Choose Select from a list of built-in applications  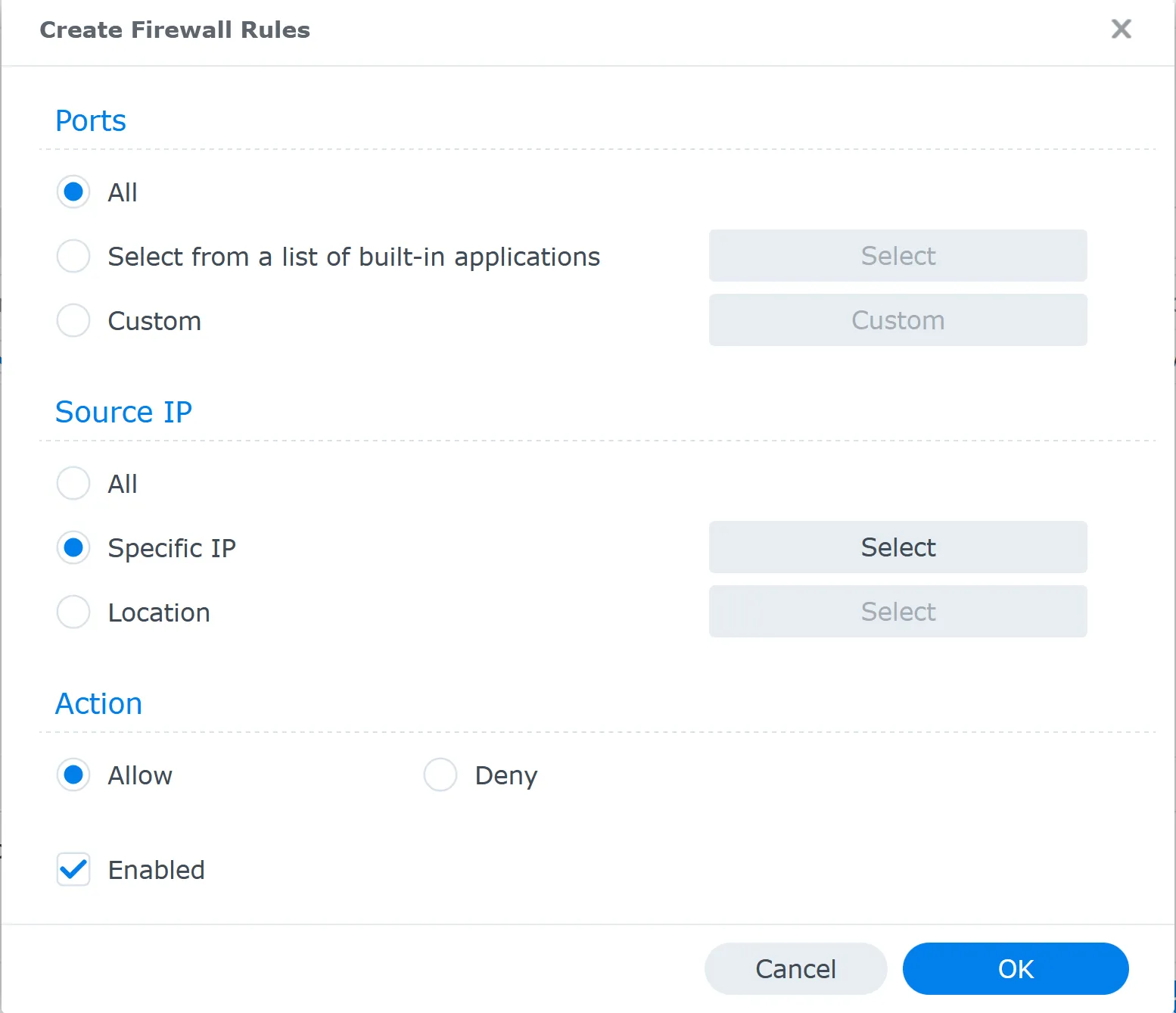73,257
